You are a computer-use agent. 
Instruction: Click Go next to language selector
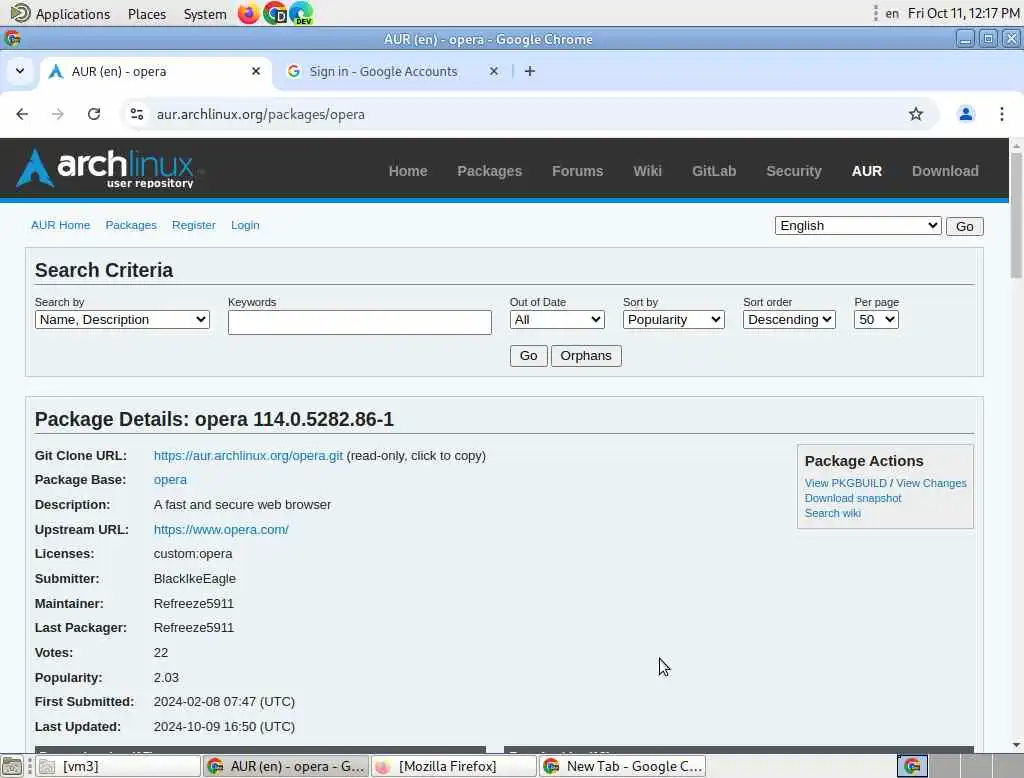tap(965, 226)
